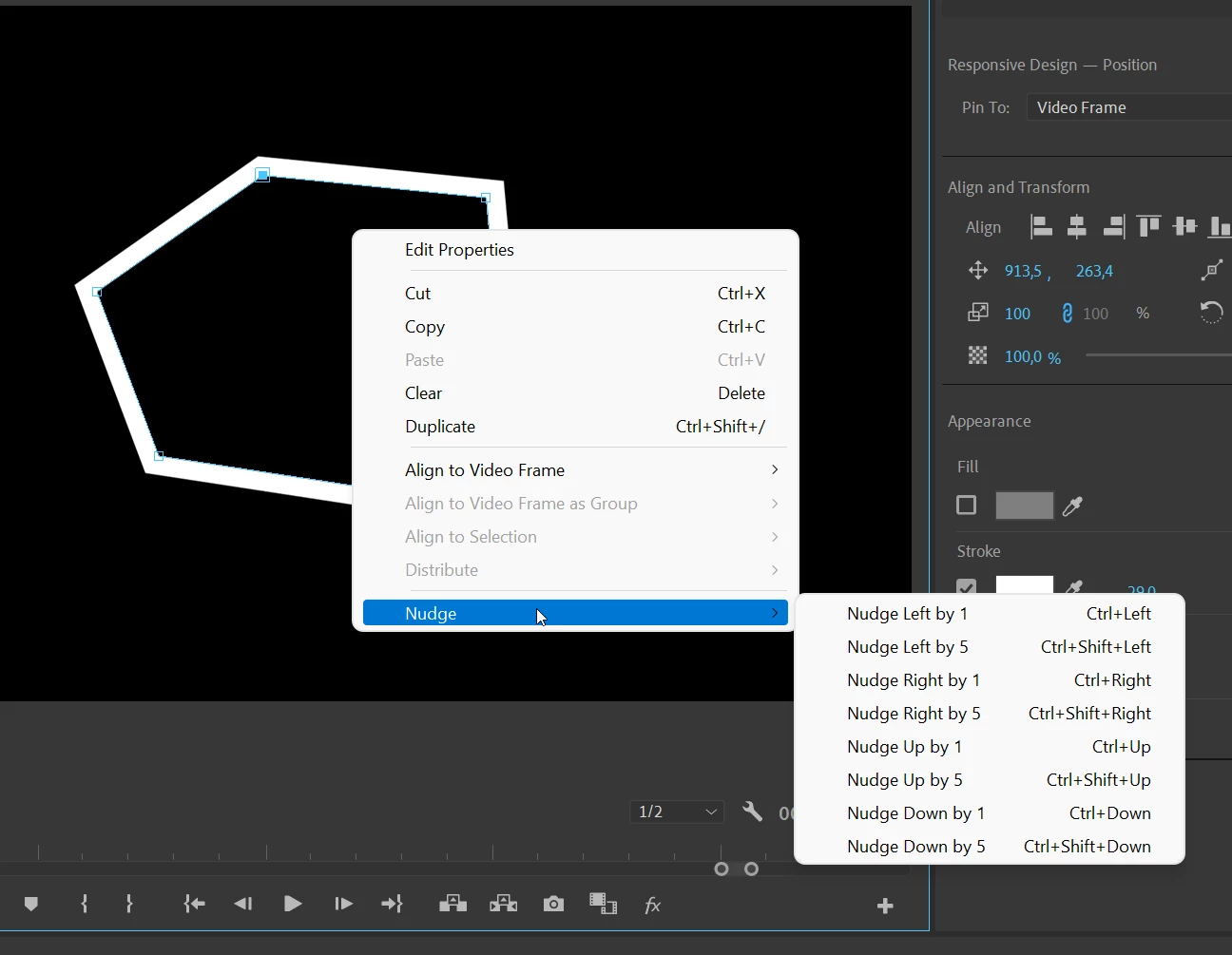This screenshot has width=1232, height=955.
Task: Click the Extract button icon
Action: tap(503, 905)
